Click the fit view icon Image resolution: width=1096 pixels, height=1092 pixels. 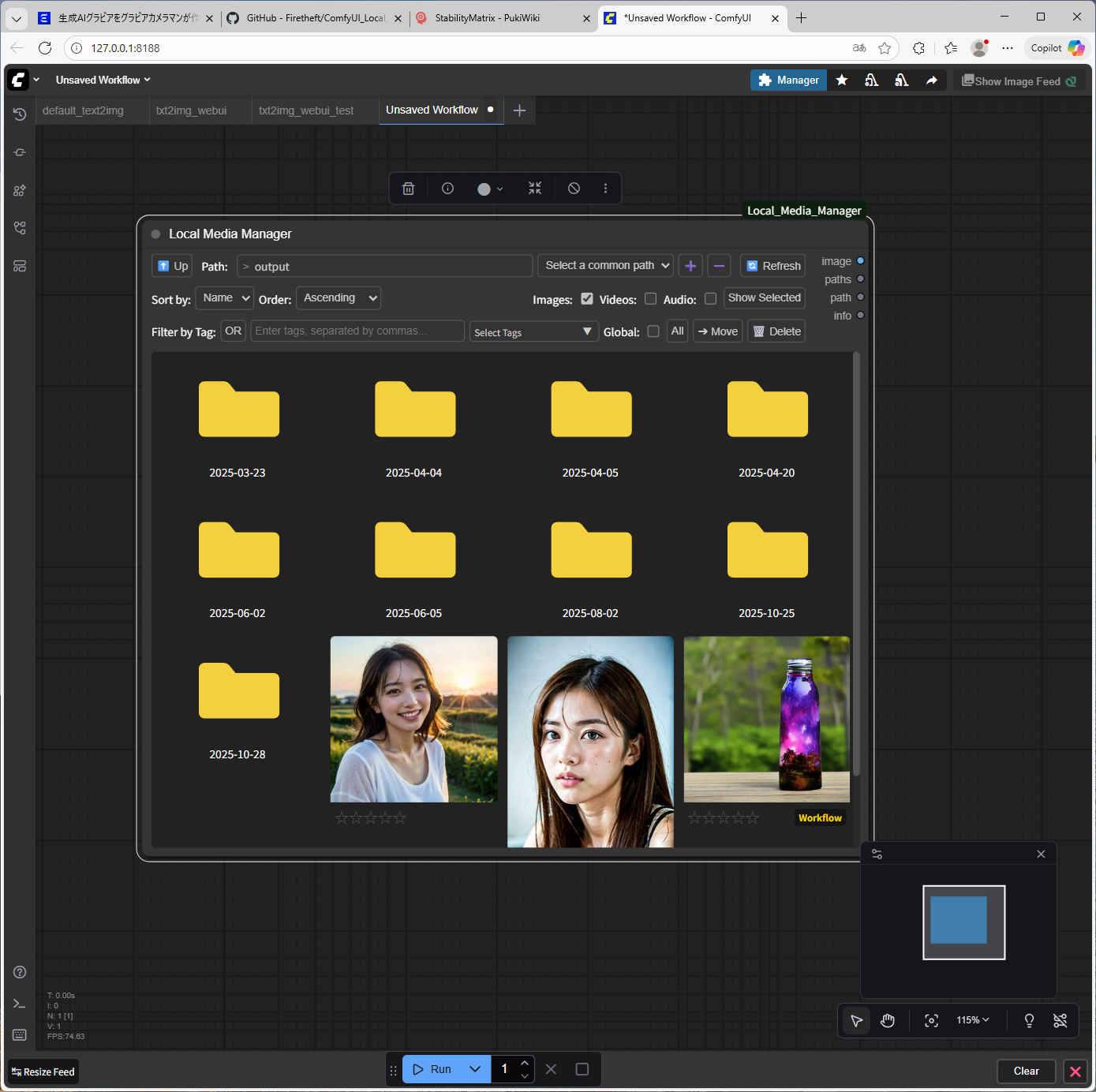931,1021
